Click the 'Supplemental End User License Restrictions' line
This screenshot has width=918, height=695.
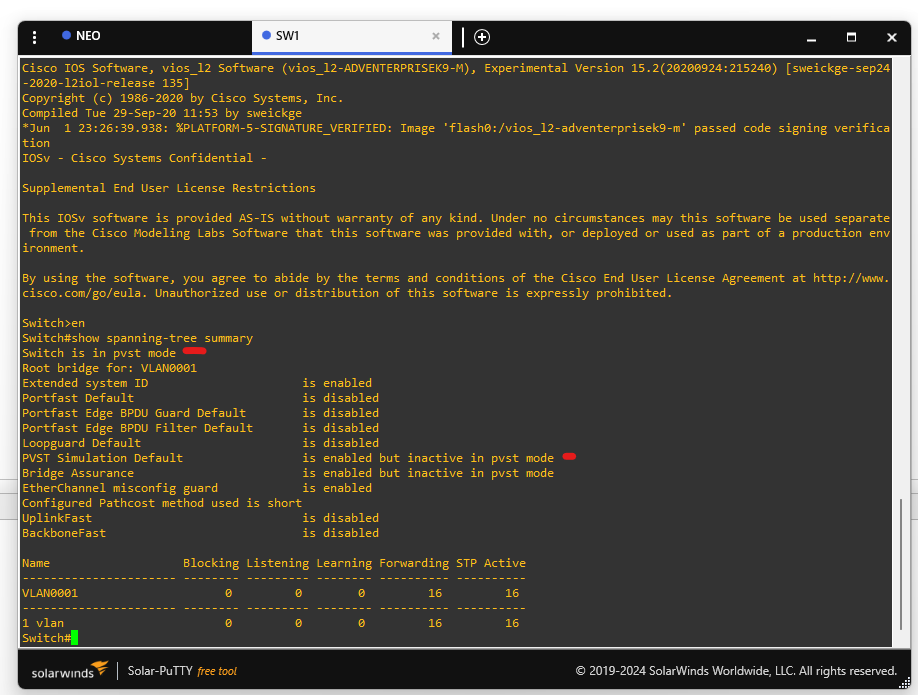[x=169, y=188]
